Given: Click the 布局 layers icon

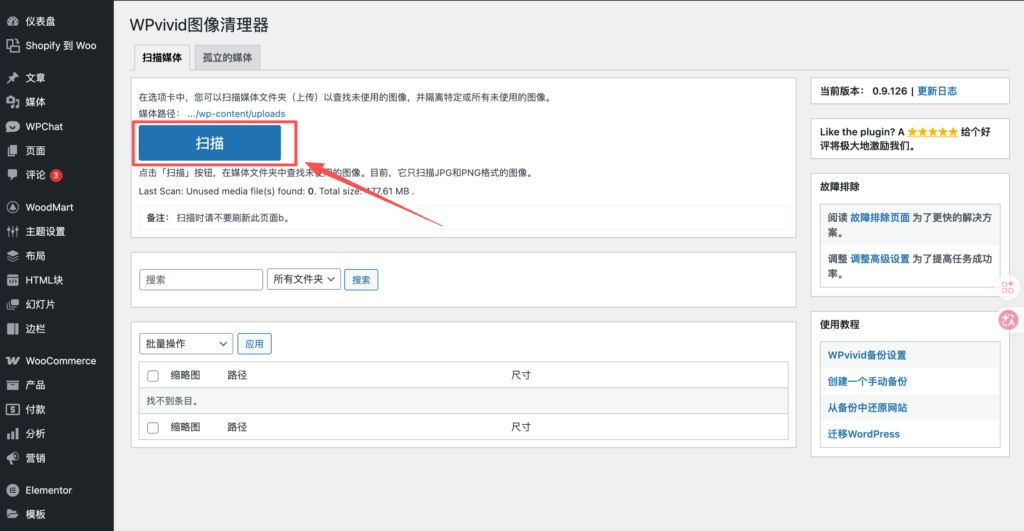Looking at the screenshot, I should pos(12,256).
